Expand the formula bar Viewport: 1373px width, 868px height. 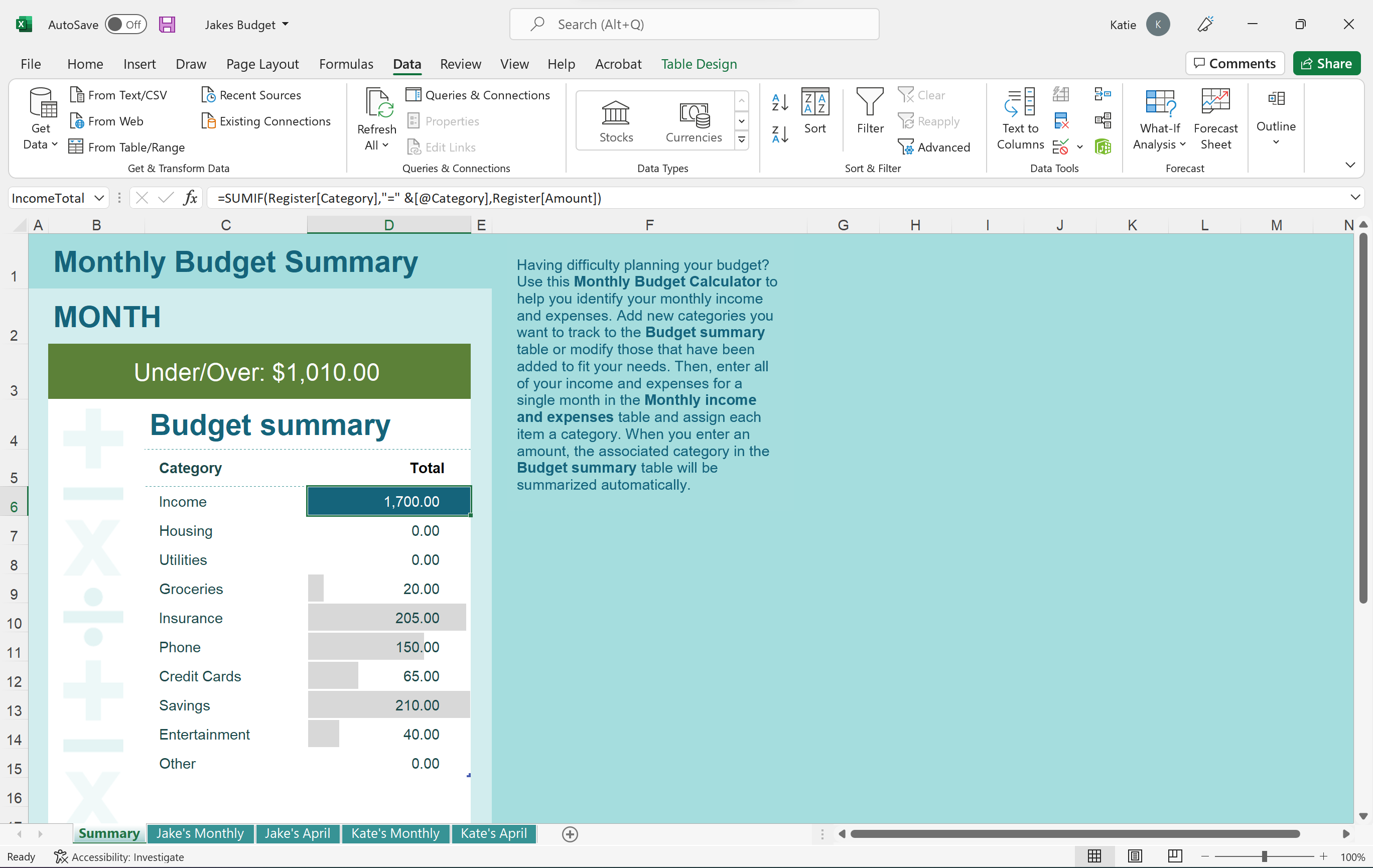tap(1355, 198)
